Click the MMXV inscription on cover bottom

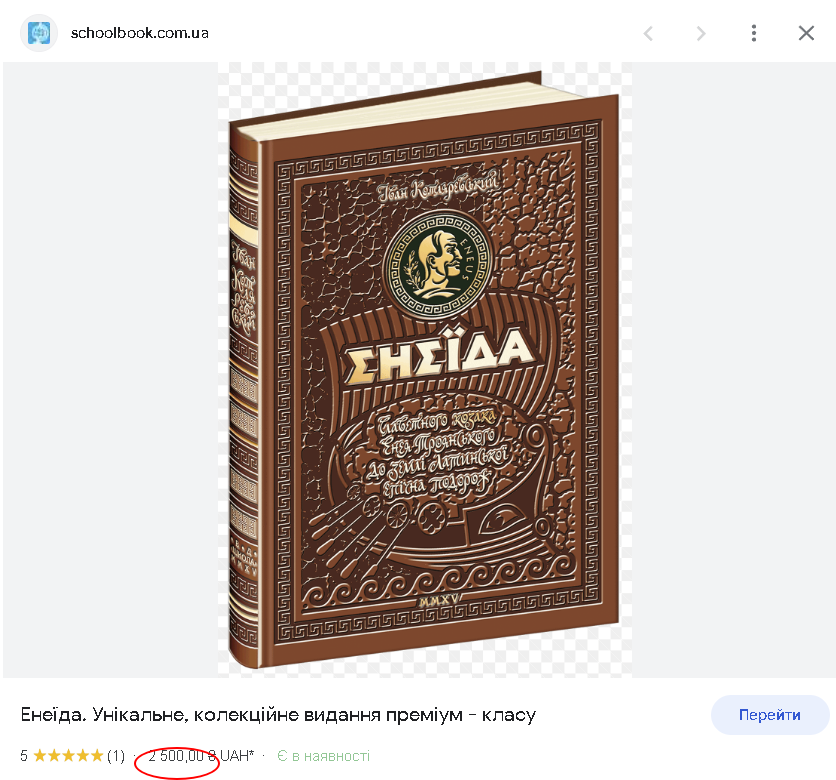438,601
